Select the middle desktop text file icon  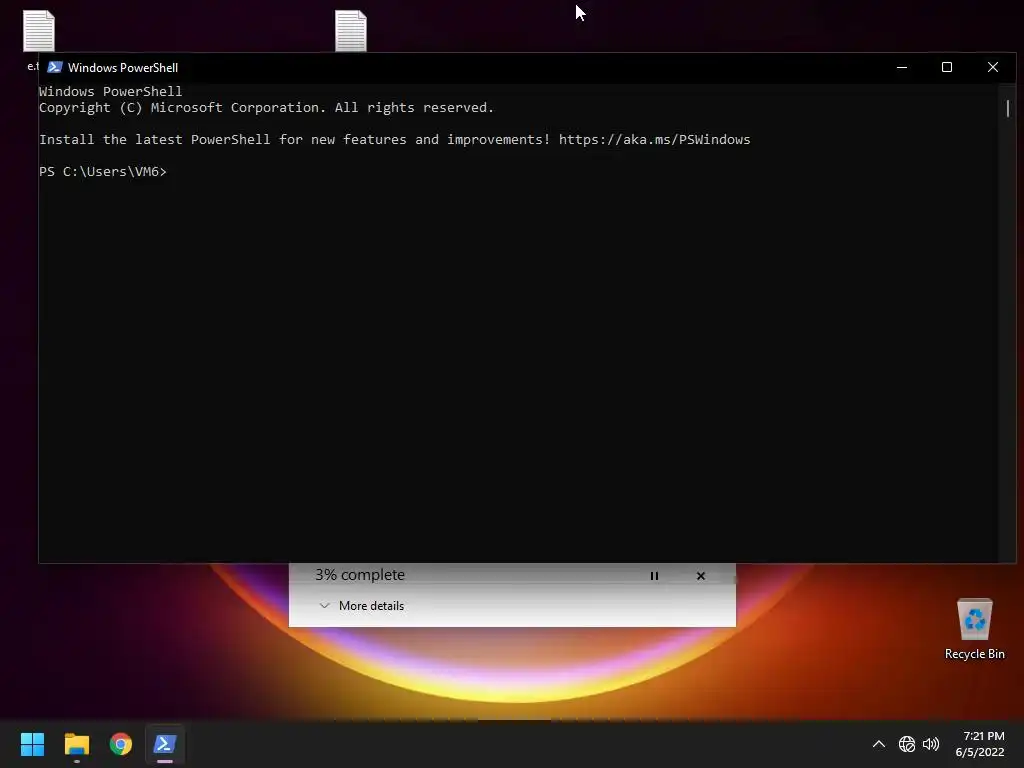click(x=351, y=31)
